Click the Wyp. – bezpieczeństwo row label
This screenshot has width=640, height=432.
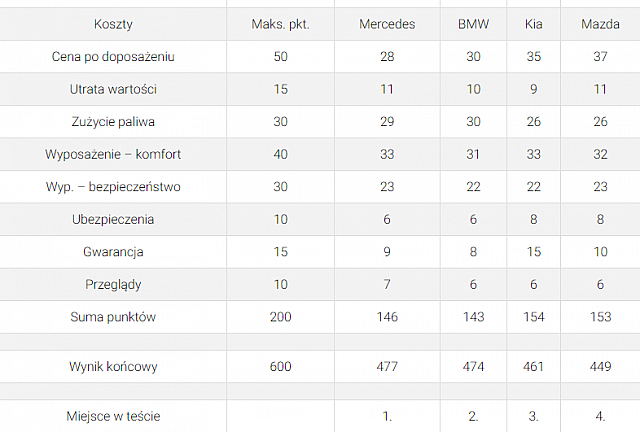click(x=113, y=187)
